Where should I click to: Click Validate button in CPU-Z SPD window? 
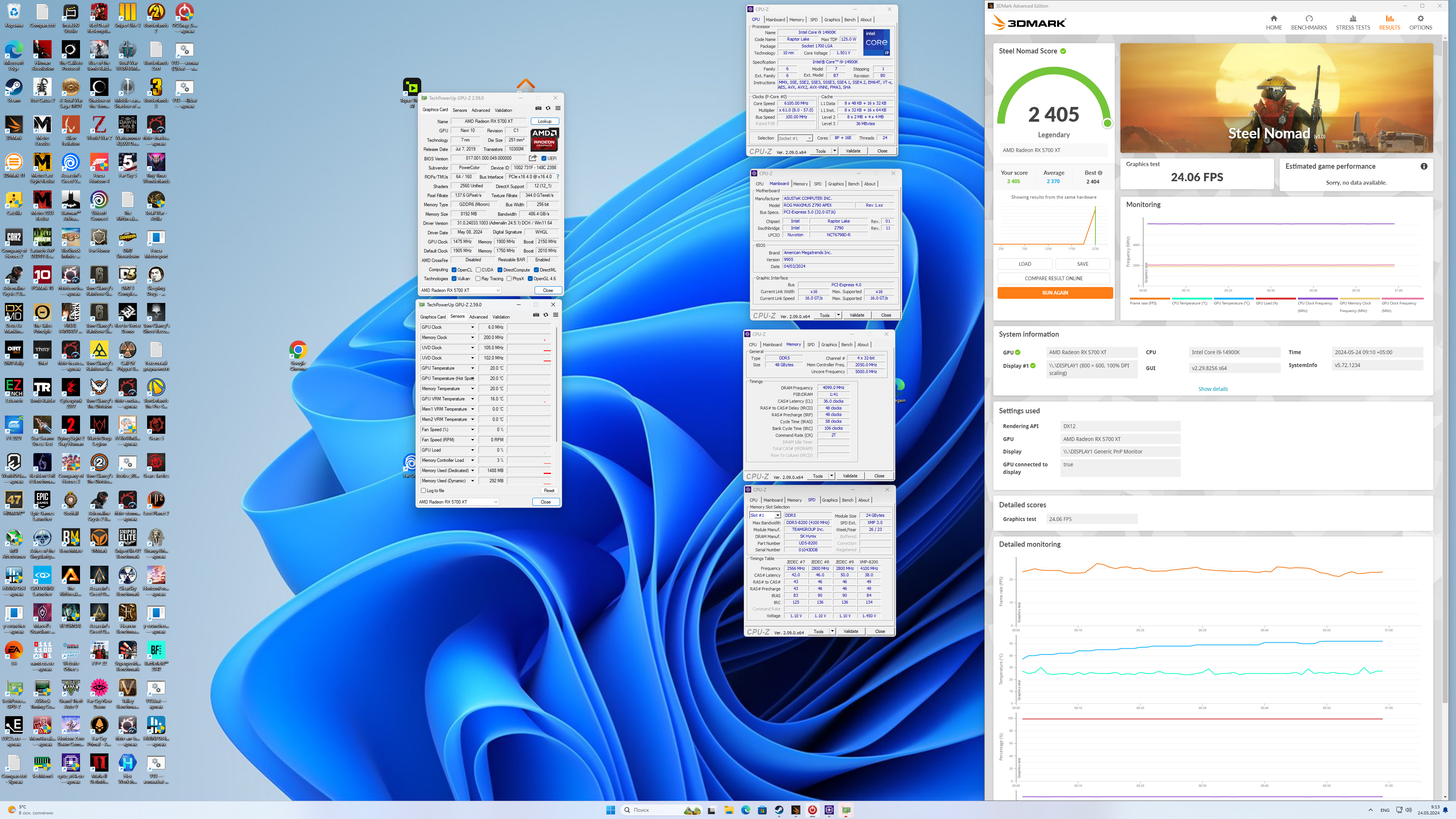coord(850,631)
